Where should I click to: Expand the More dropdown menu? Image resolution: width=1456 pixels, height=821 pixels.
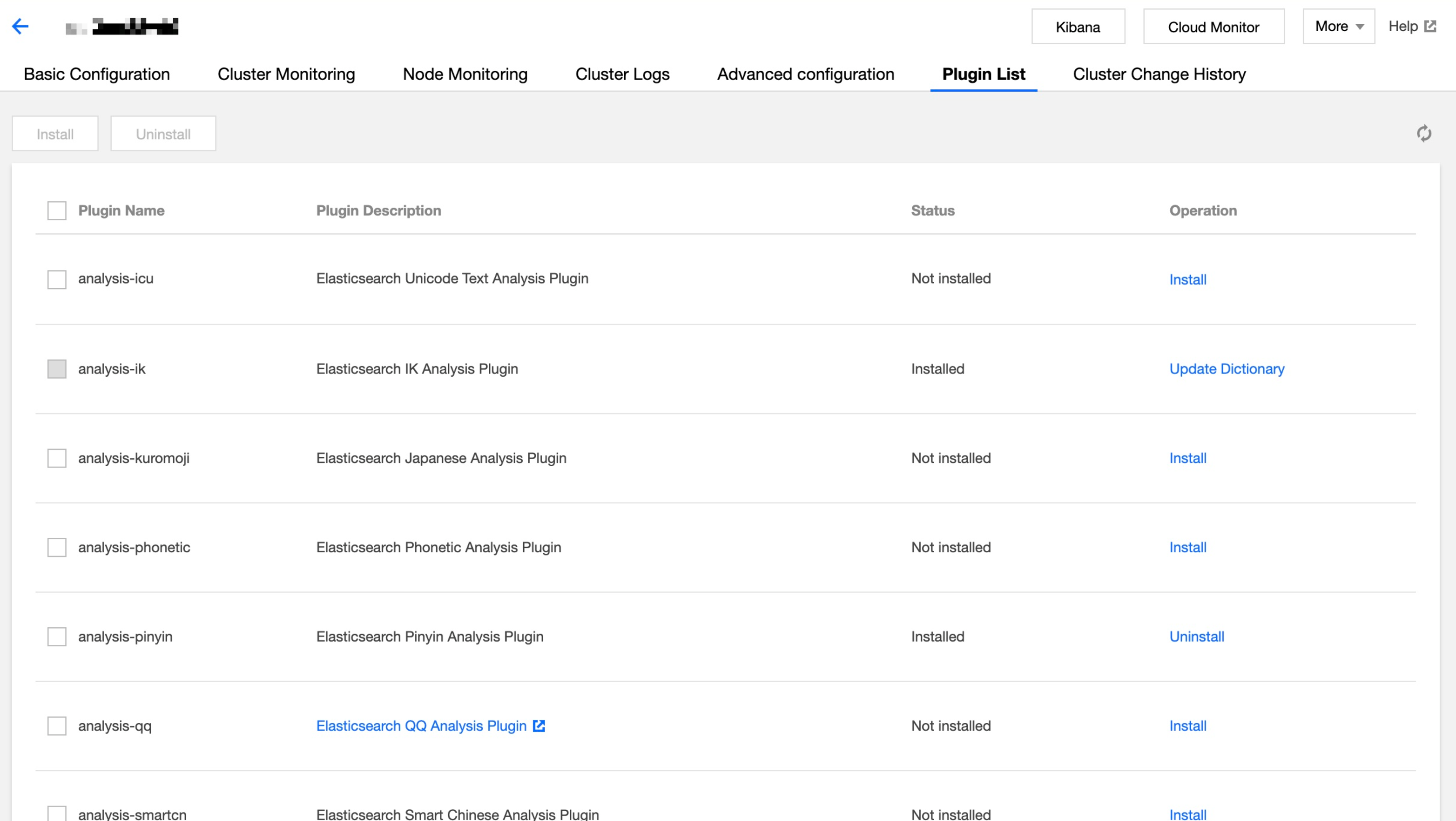coord(1338,27)
